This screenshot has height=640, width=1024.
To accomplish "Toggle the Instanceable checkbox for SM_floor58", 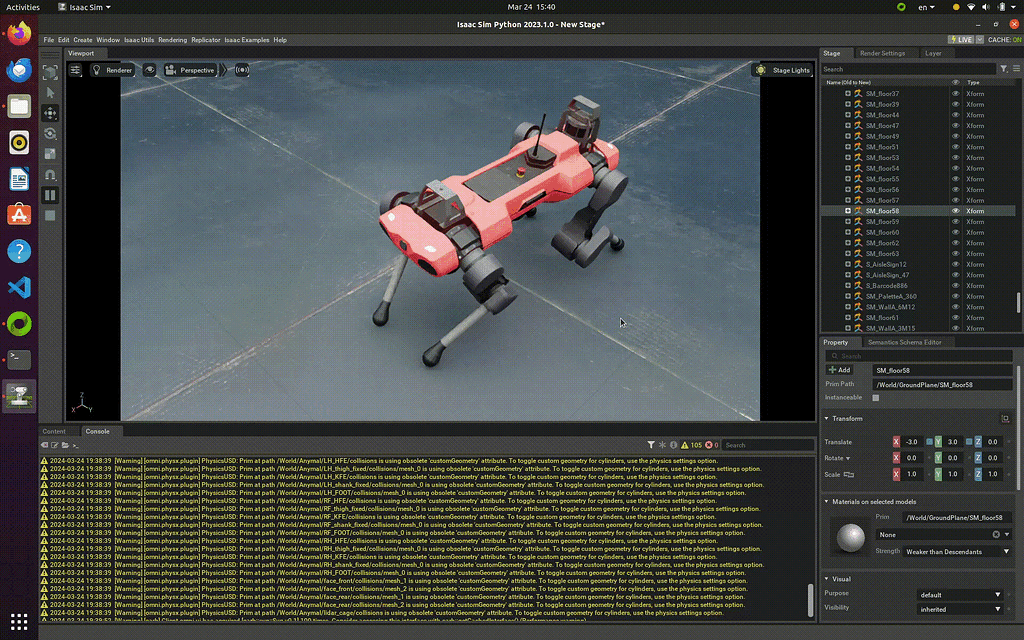I will pos(874,397).
